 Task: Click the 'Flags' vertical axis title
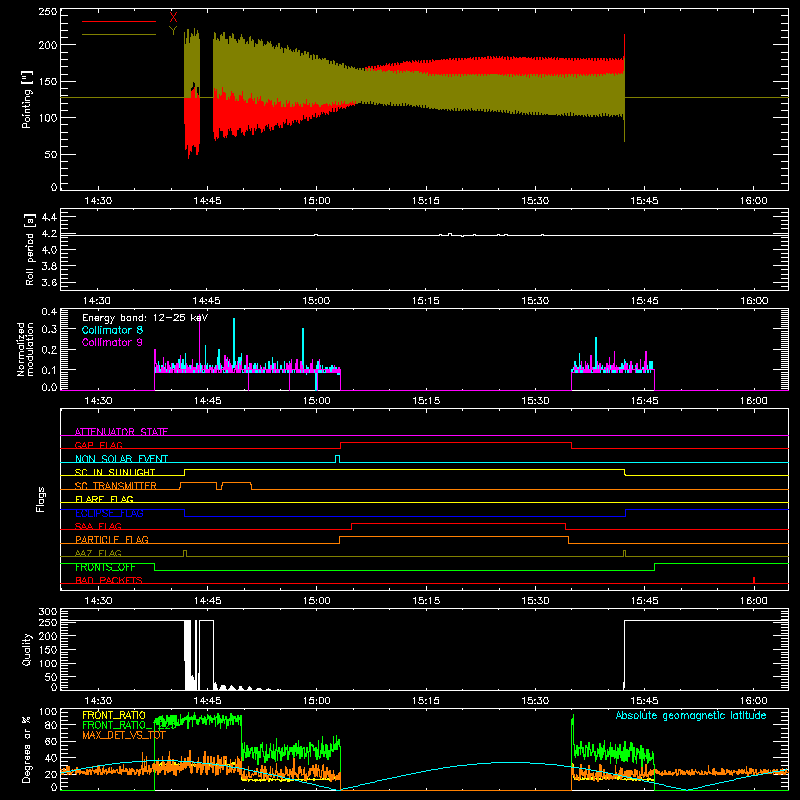(40, 499)
